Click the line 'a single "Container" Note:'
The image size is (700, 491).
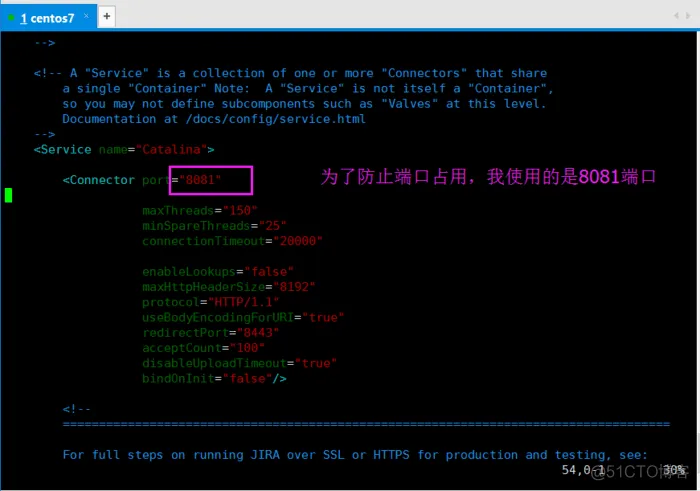click(308, 88)
